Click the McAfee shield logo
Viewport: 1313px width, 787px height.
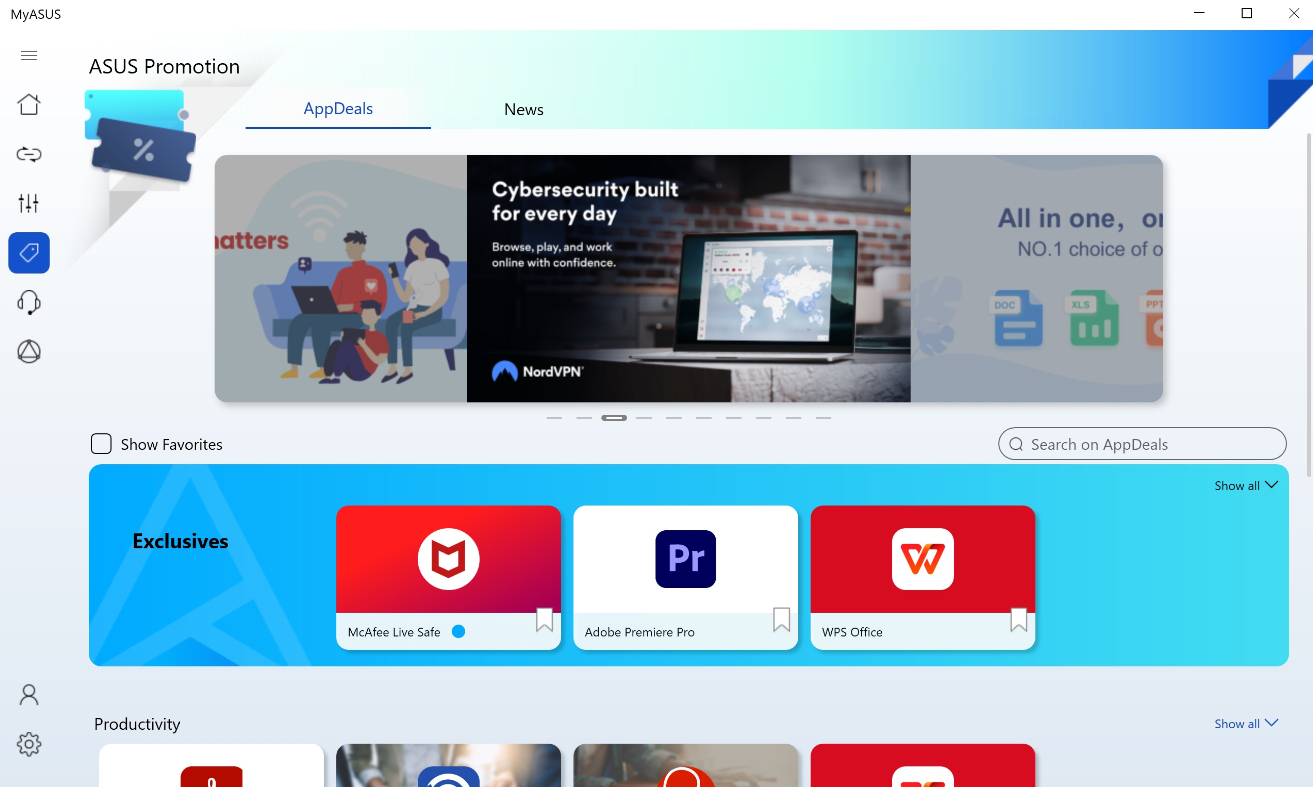[448, 559]
